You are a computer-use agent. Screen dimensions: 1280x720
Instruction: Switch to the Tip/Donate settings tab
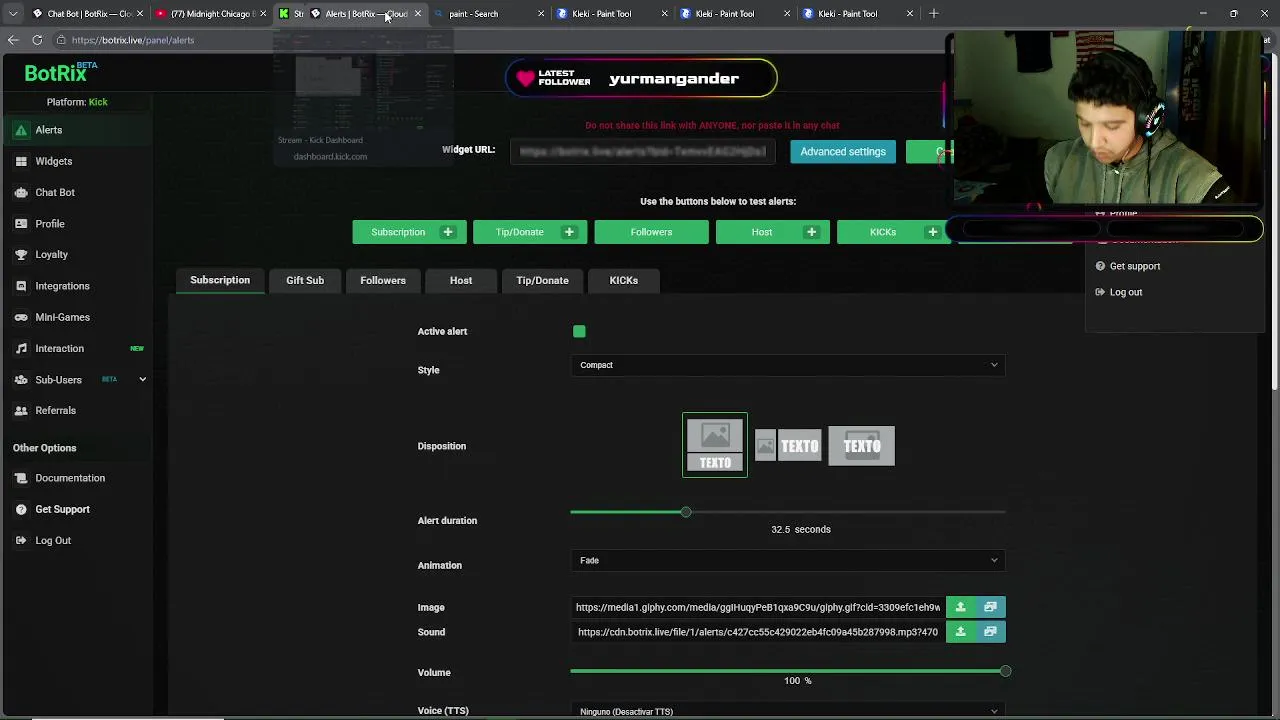click(542, 281)
